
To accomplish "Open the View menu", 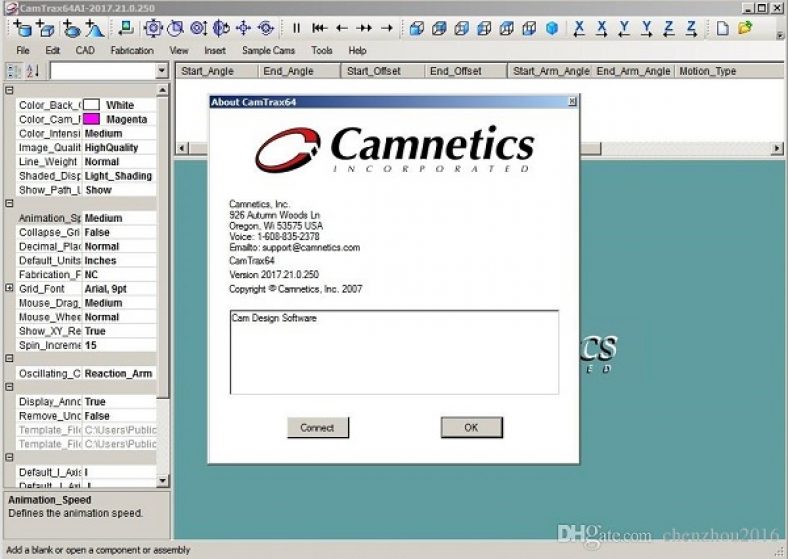I will pos(179,50).
